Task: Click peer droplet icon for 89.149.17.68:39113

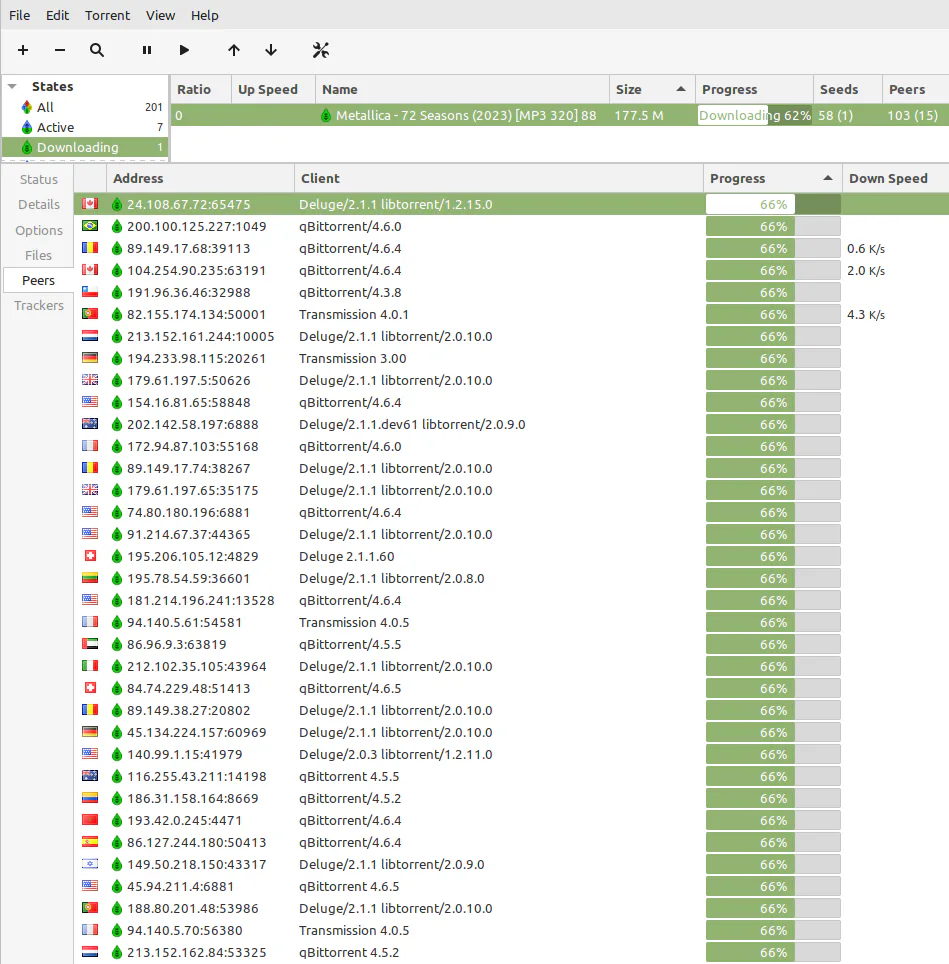Action: (x=117, y=248)
